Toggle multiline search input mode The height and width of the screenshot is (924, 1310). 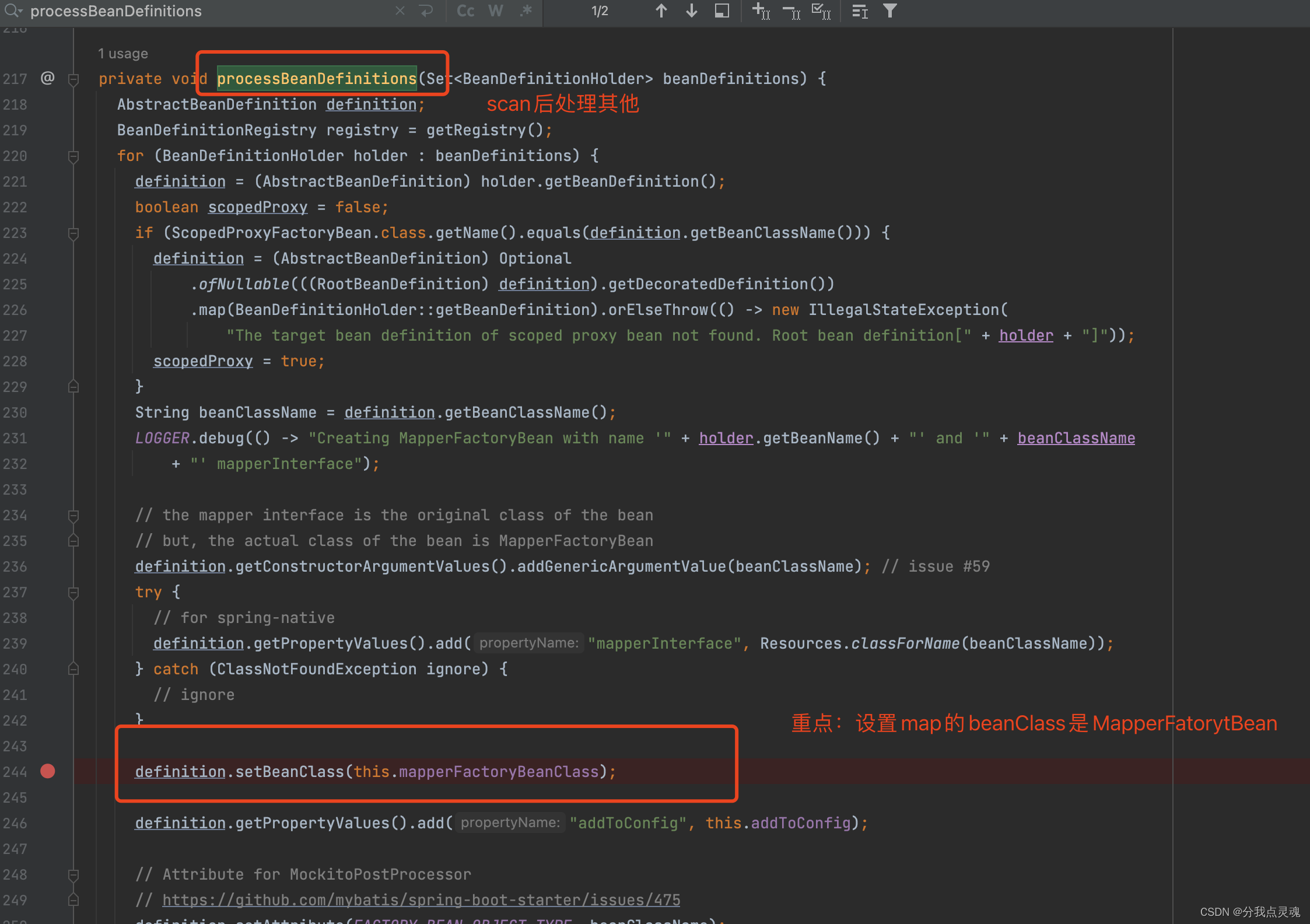[427, 11]
